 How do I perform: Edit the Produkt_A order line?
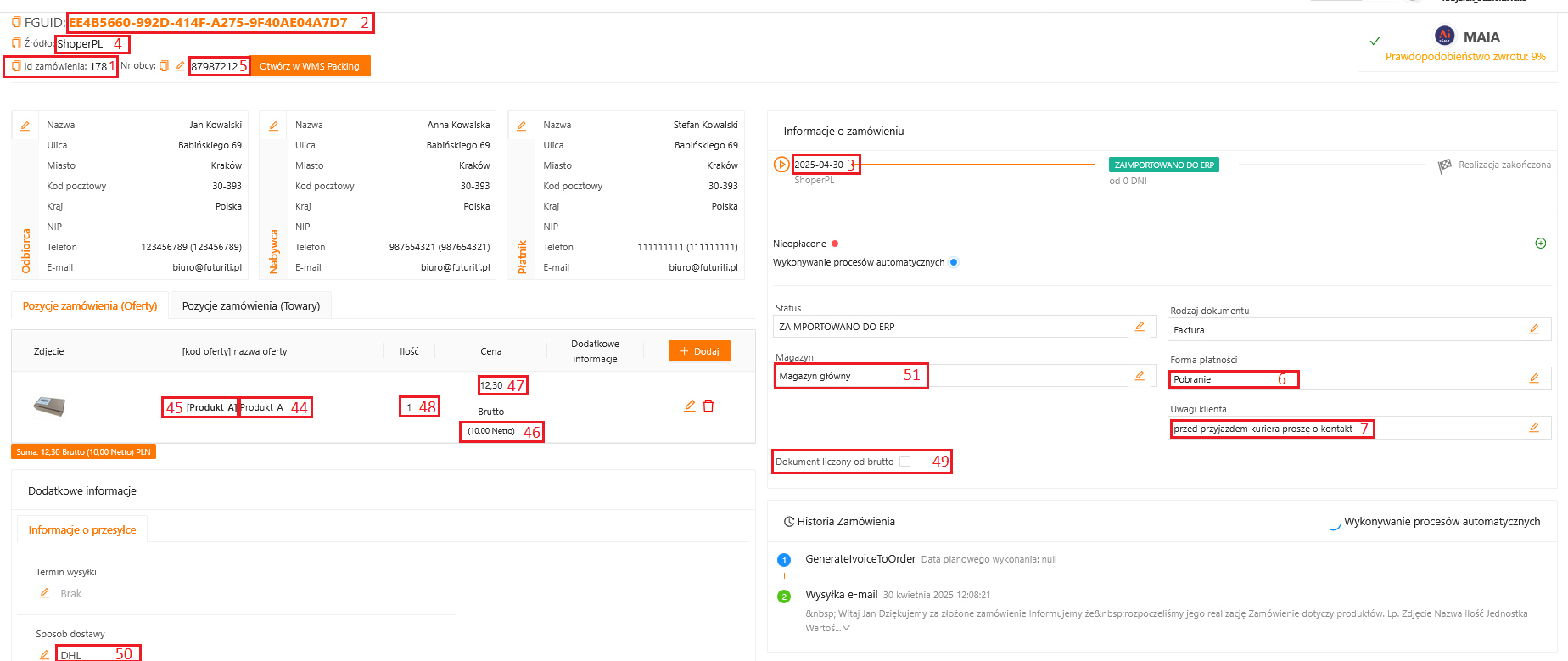point(690,406)
